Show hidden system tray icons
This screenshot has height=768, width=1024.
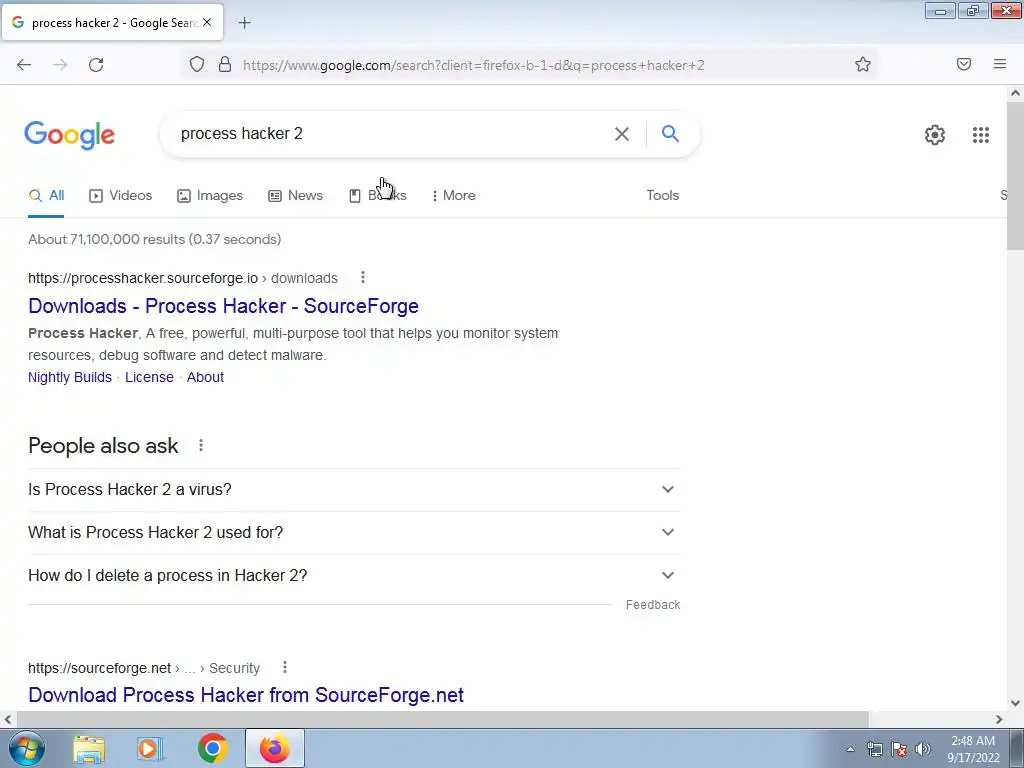point(850,749)
